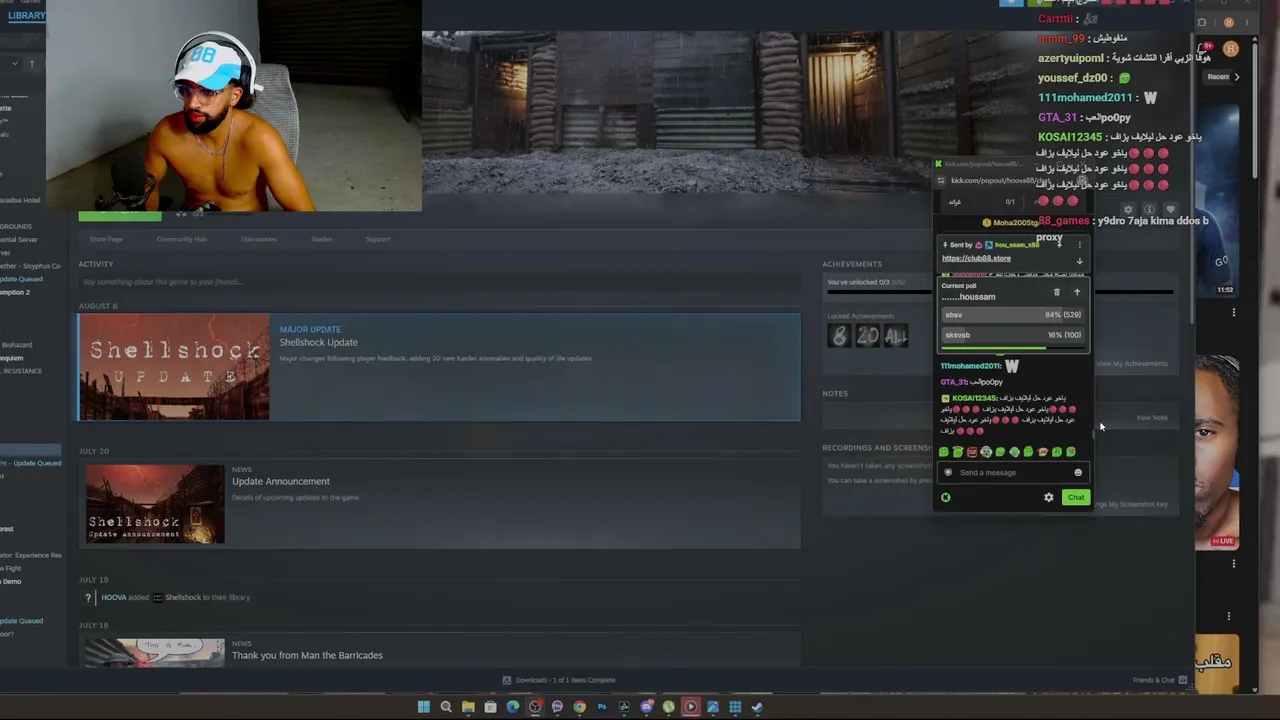Follow the club88.store link
The image size is (1280, 720).
(x=976, y=258)
